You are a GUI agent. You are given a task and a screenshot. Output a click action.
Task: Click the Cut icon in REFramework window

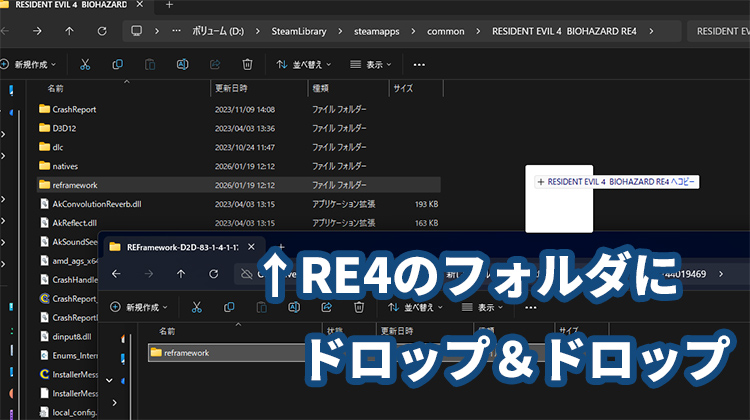point(199,307)
